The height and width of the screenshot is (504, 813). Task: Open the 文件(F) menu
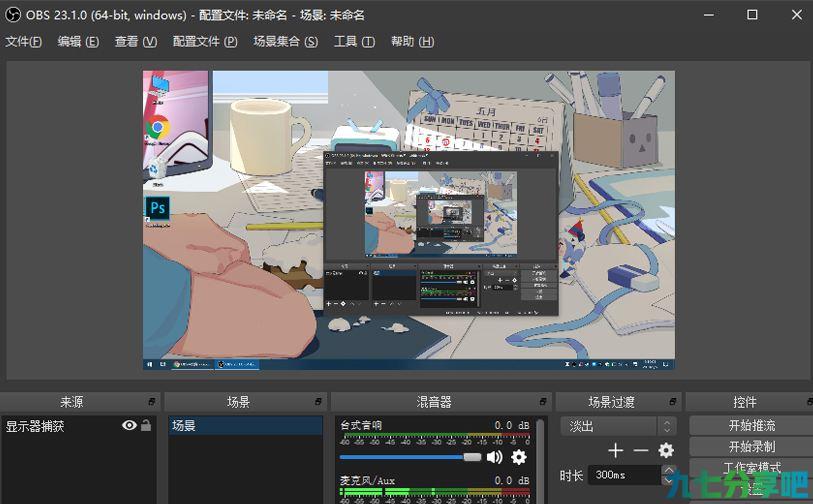[24, 41]
